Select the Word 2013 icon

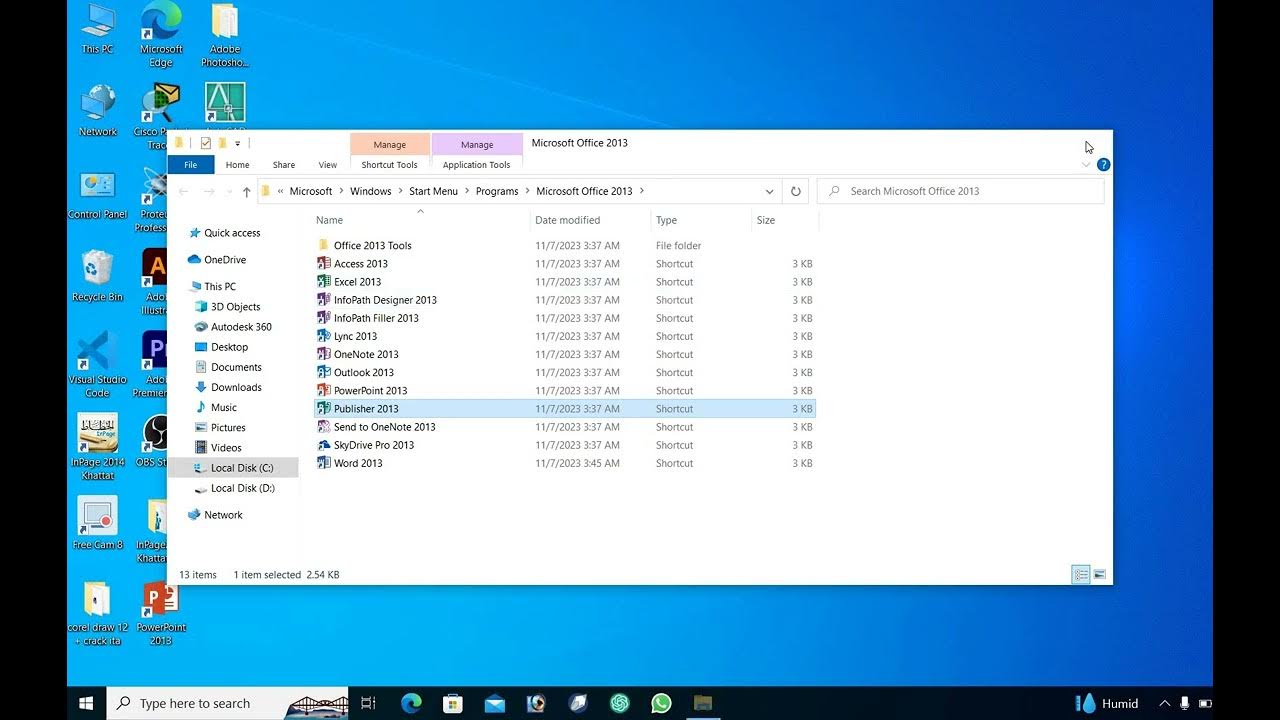click(x=323, y=463)
